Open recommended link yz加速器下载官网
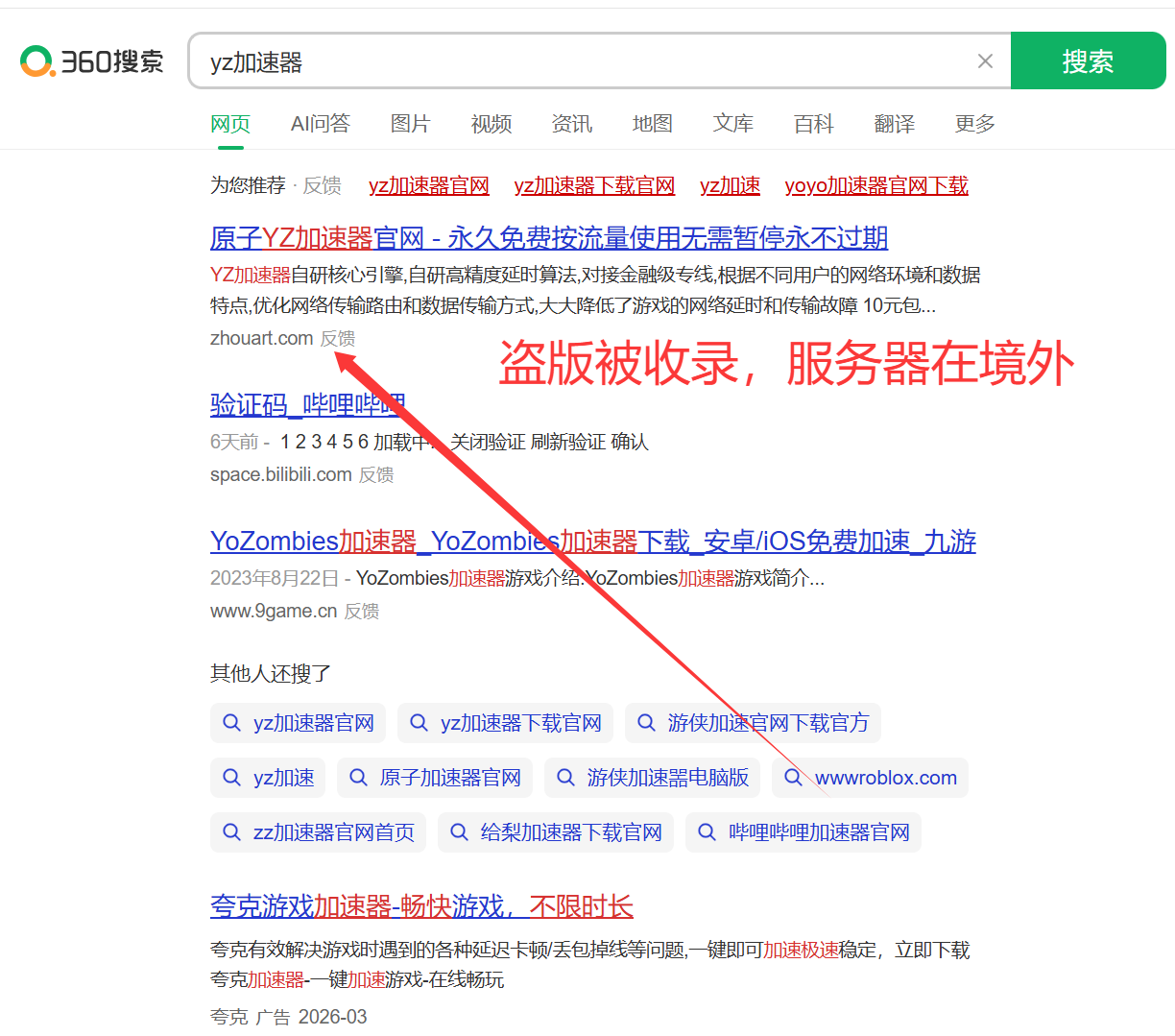The height and width of the screenshot is (1036, 1175). click(594, 185)
